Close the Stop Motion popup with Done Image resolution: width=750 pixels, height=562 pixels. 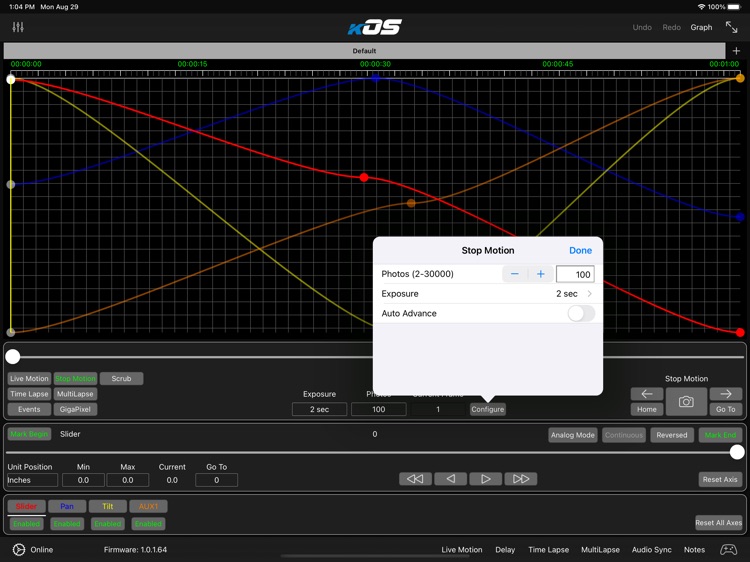(580, 251)
